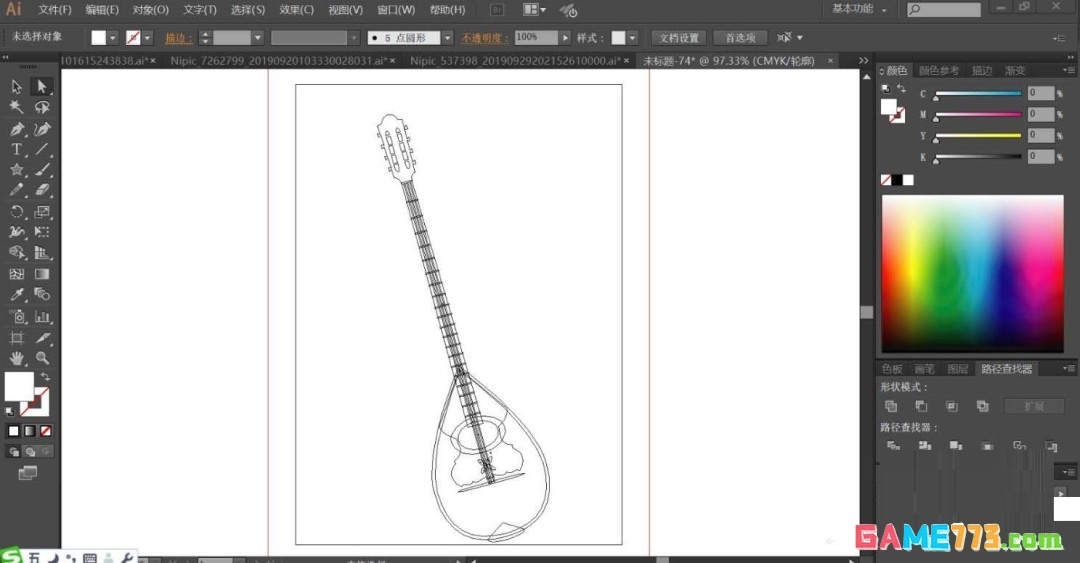Choose the Magic Wand tool
Screen dimensions: 1080x563
pos(17,108)
